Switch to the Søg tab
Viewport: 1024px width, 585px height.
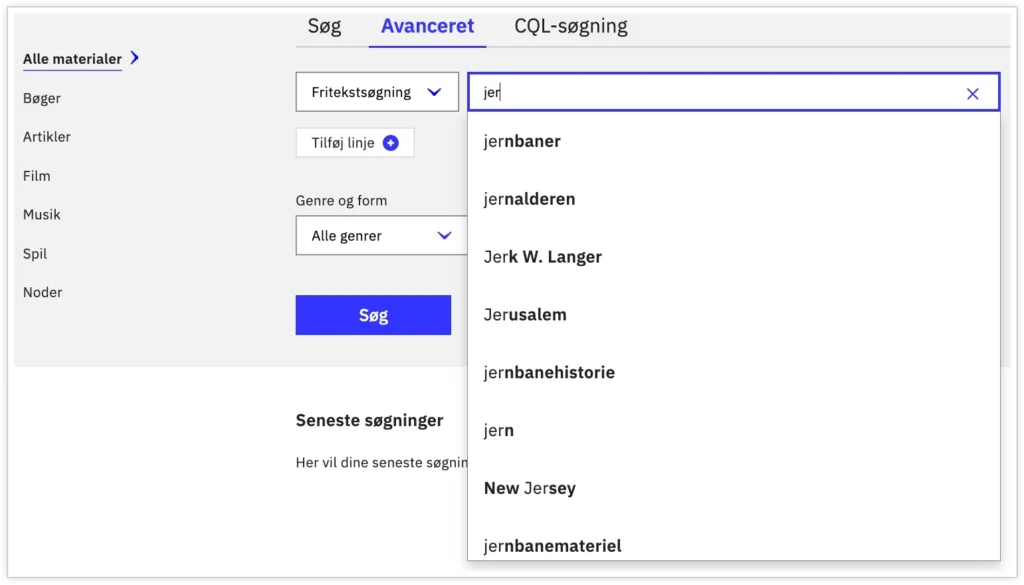[324, 27]
